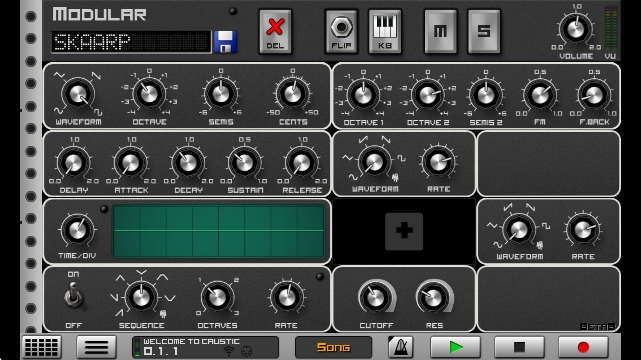Image resolution: width=641 pixels, height=360 pixels.
Task: Click the OCTAVE knob of first oscillator
Action: point(149,94)
